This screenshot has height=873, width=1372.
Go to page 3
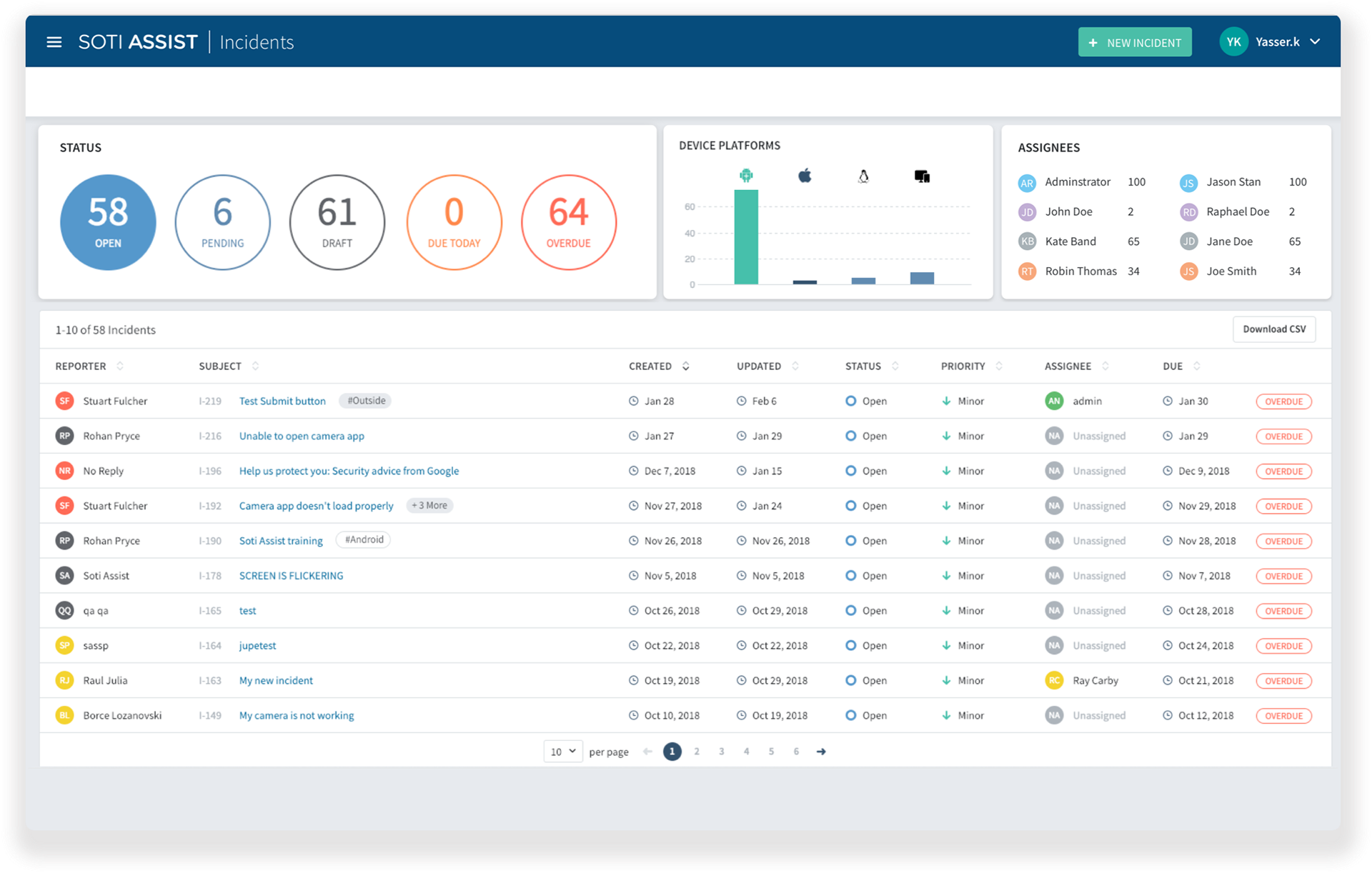722,752
